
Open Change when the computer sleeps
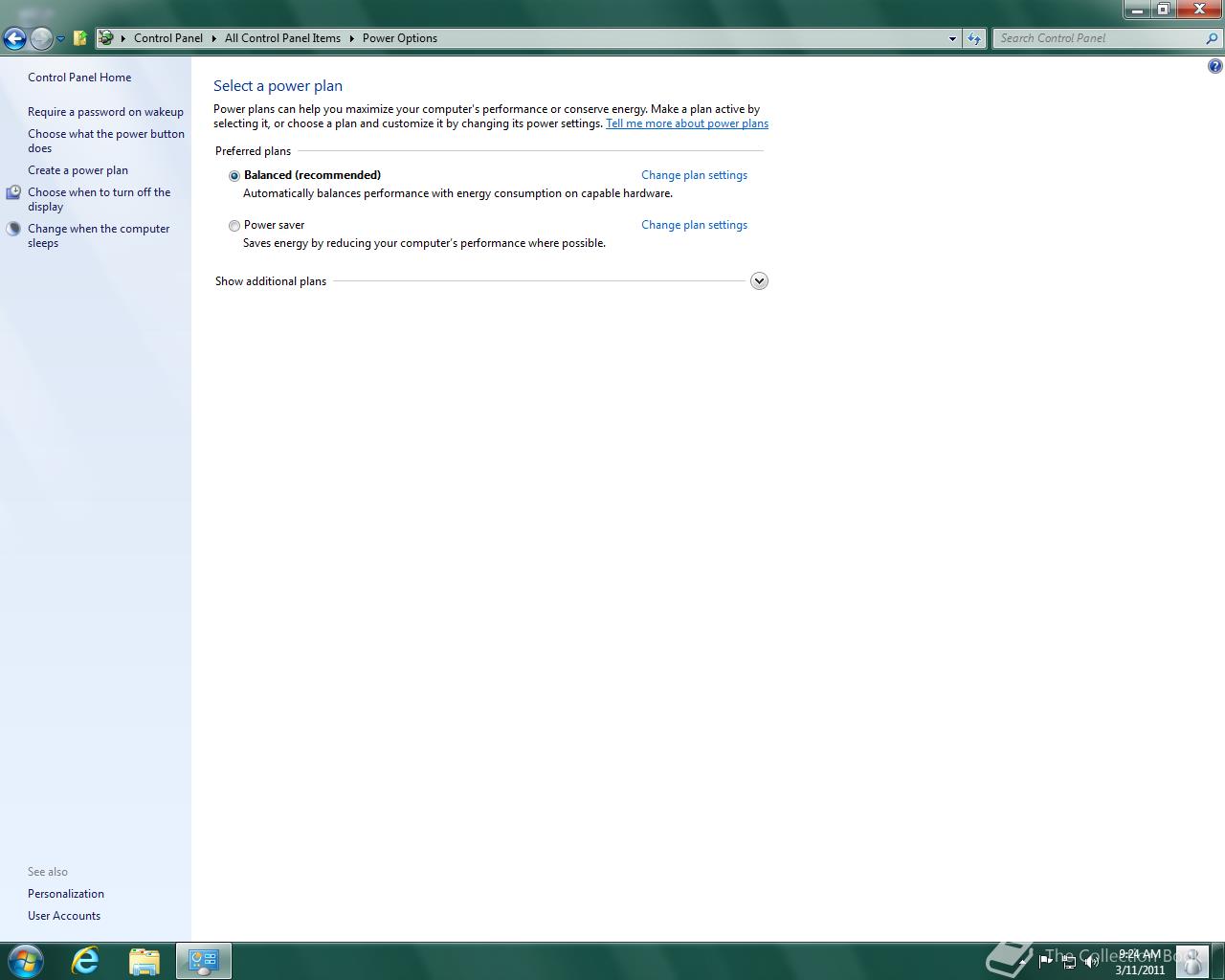pyautogui.click(x=99, y=235)
